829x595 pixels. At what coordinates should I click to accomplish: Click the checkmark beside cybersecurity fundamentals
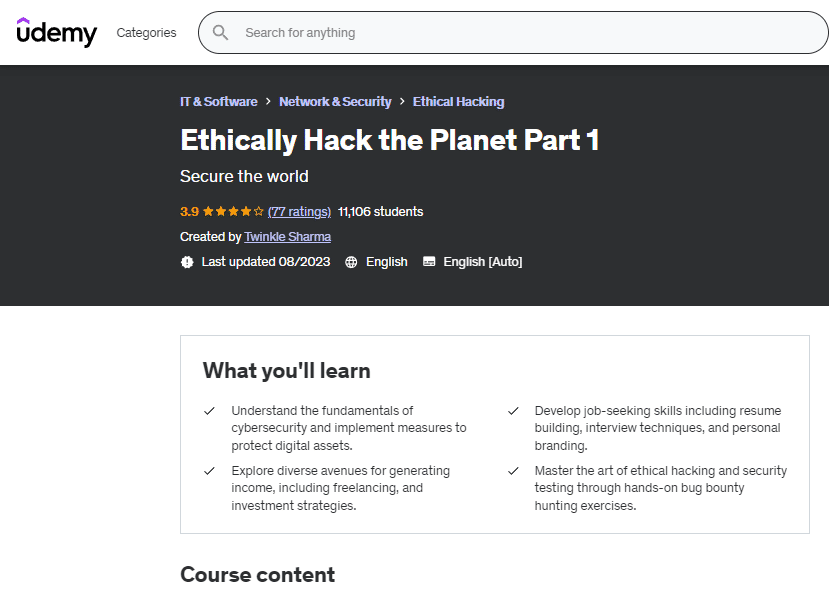point(210,411)
